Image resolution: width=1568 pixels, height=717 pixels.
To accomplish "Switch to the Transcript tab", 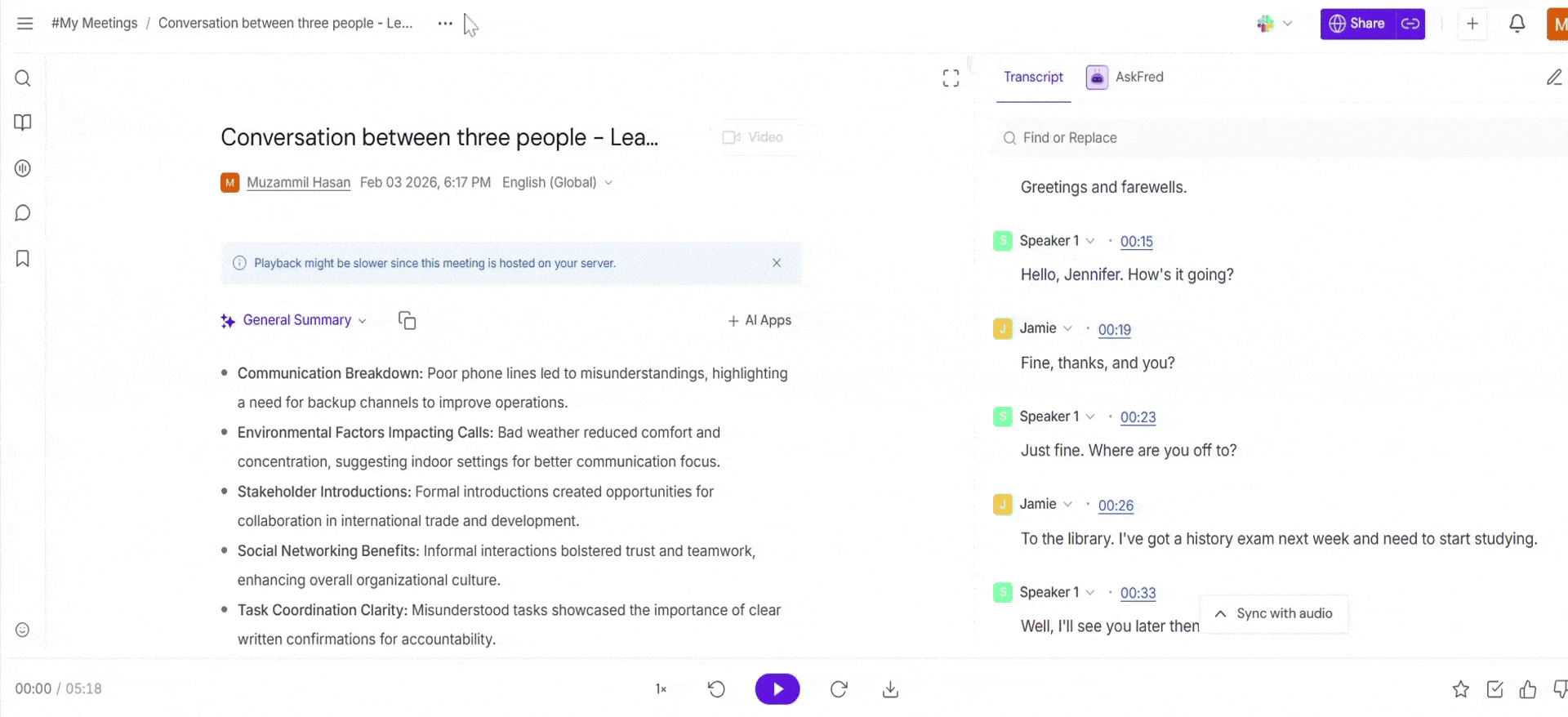I will click(x=1033, y=77).
